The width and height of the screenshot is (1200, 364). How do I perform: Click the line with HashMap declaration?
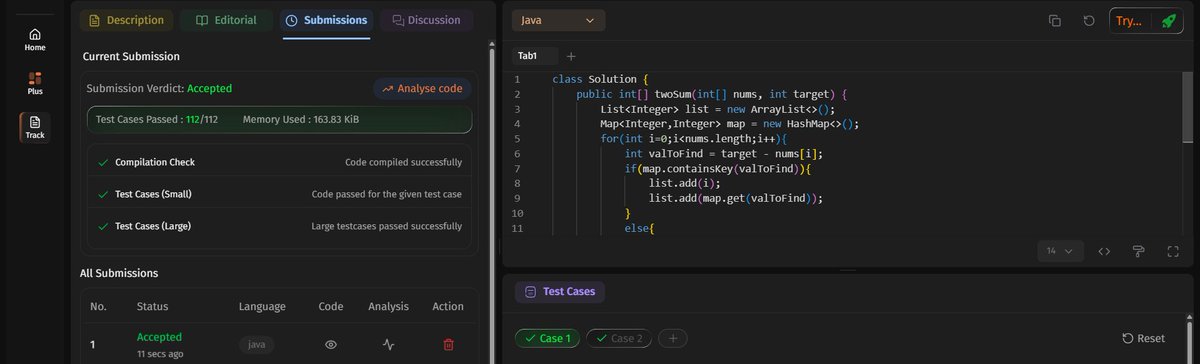[729, 125]
